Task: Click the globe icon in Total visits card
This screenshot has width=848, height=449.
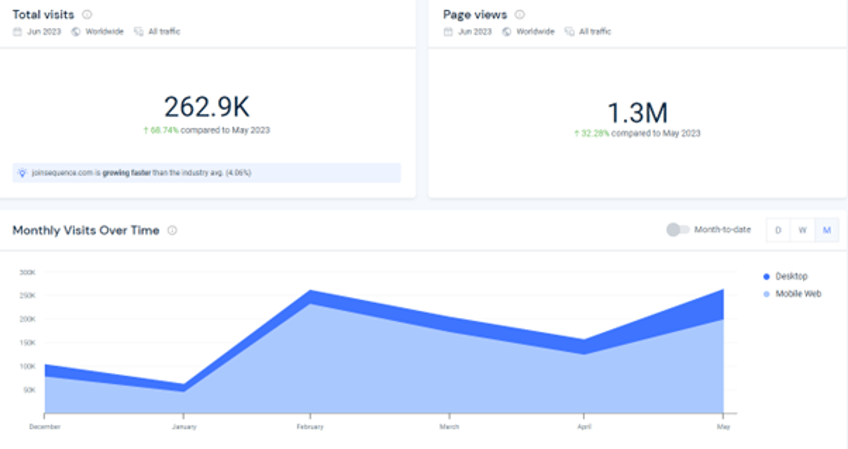Action: click(x=76, y=32)
